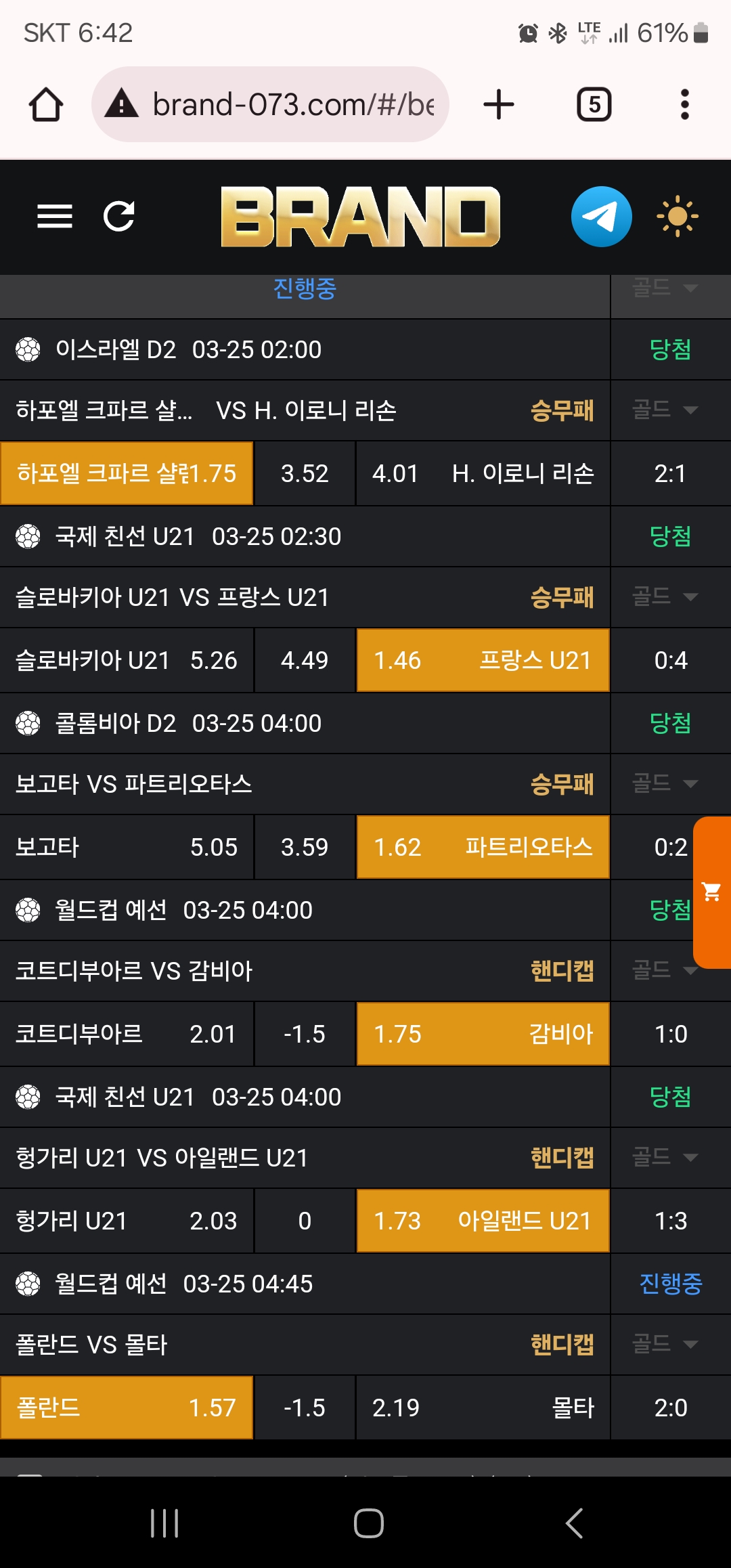Expand 골드 dropdown for 슬로바키아 U21 match
Image resolution: width=731 pixels, height=1568 pixels.
pos(665,596)
